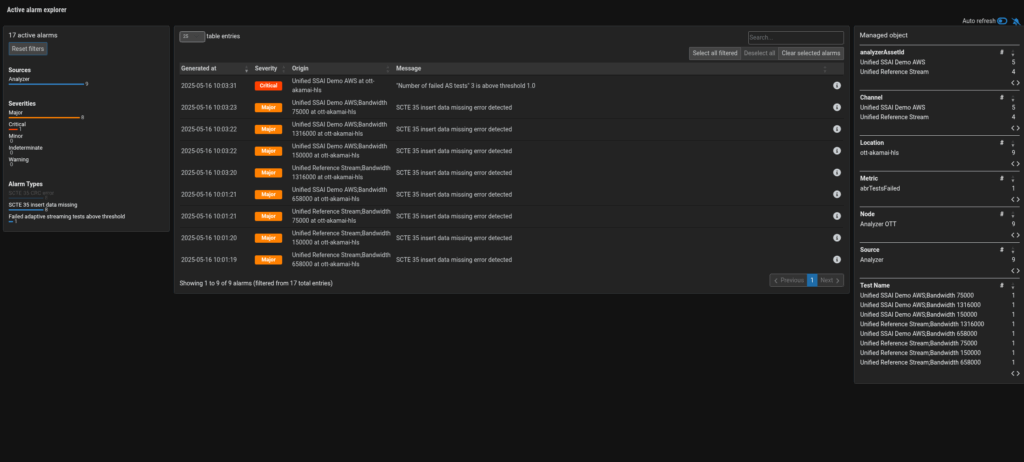1024x462 pixels.
Task: Click the code brackets icon under Location section
Action: pos(1014,164)
